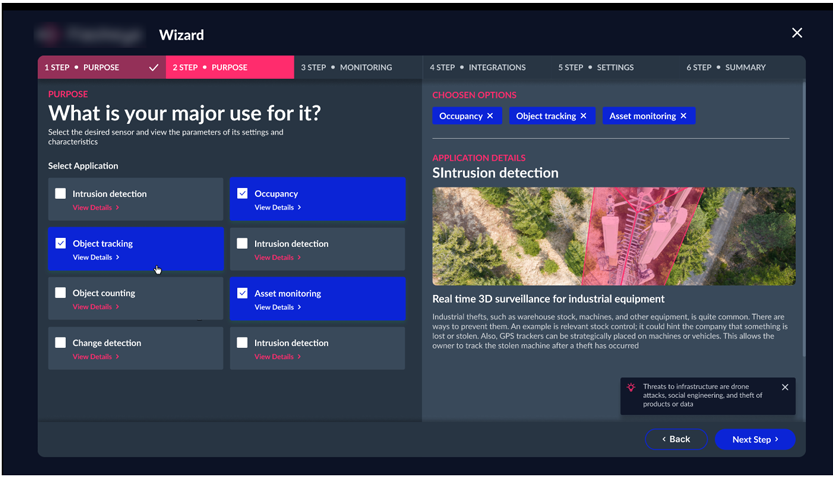Expand View Details under Asset monitoring
This screenshot has height=477, width=834.
point(277,308)
